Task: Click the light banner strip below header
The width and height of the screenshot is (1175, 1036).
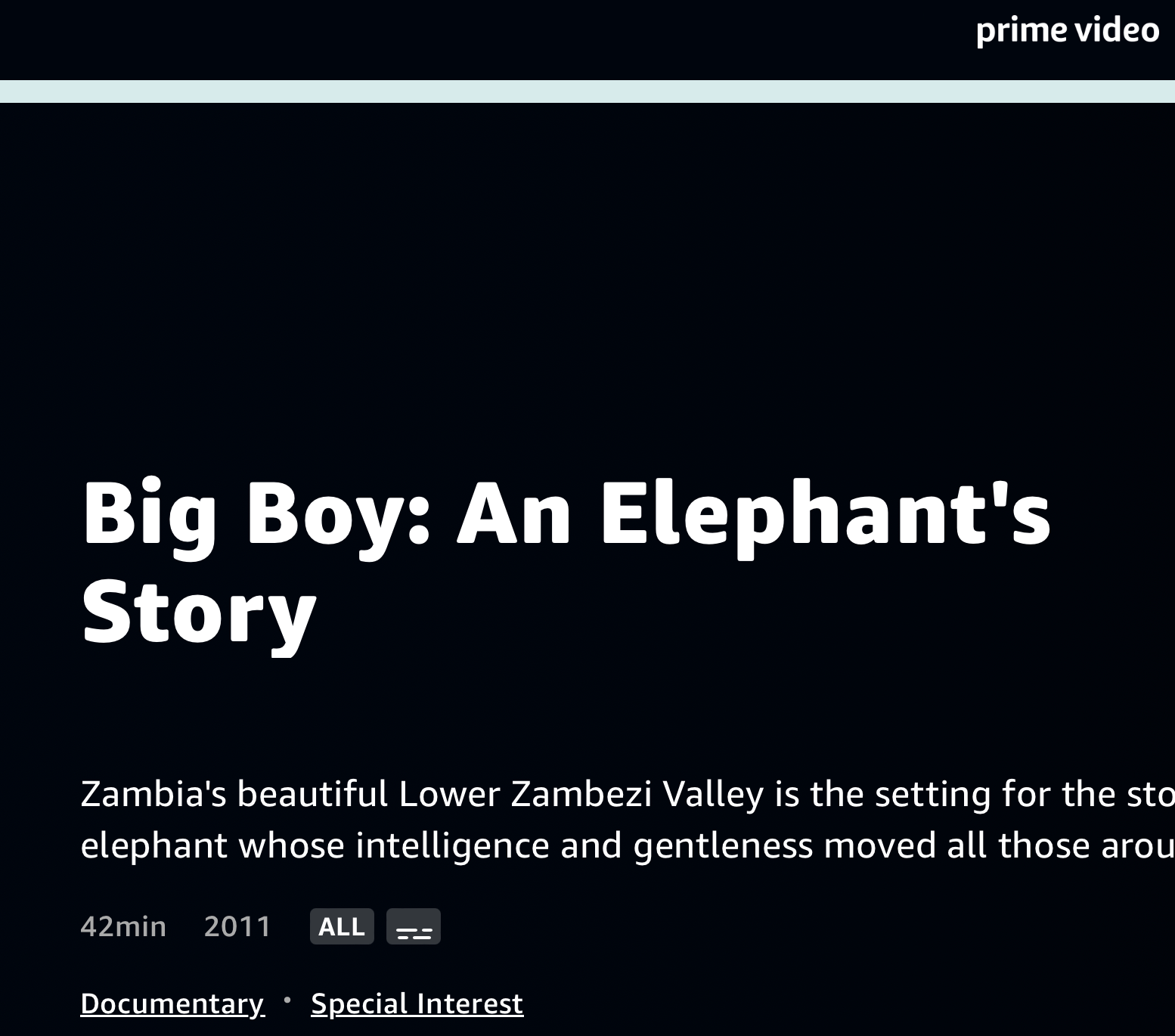Action: click(x=587, y=92)
